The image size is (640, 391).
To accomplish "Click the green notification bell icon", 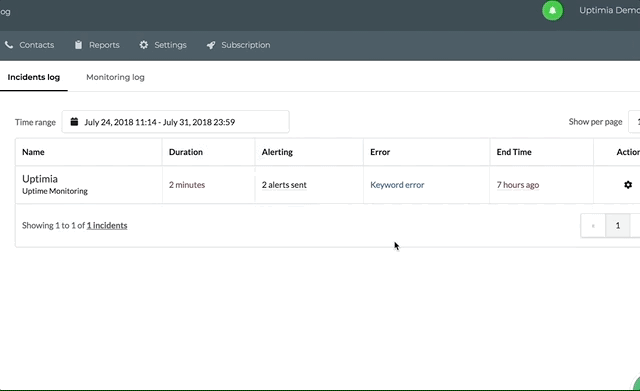I will coord(552,11).
